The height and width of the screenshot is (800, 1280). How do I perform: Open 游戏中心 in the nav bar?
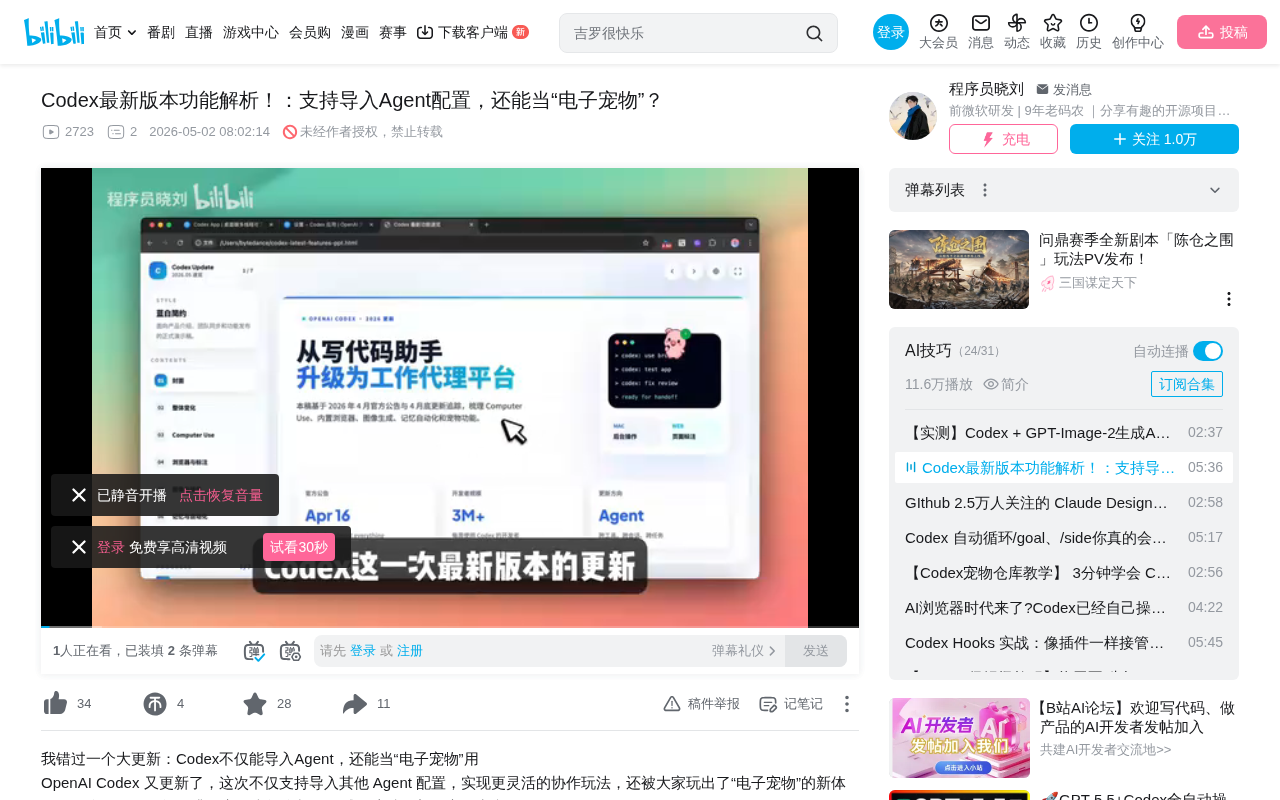251,32
